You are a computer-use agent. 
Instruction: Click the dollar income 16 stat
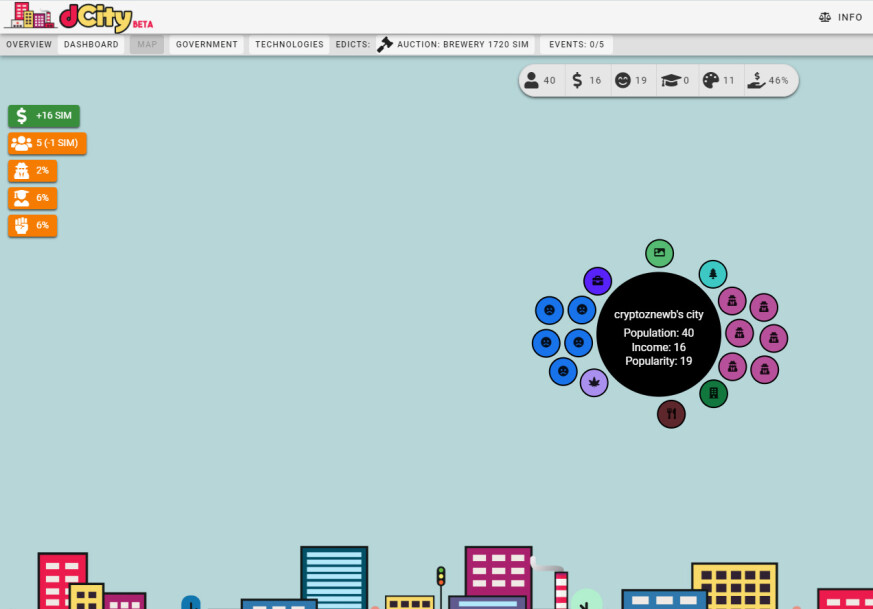(587, 80)
